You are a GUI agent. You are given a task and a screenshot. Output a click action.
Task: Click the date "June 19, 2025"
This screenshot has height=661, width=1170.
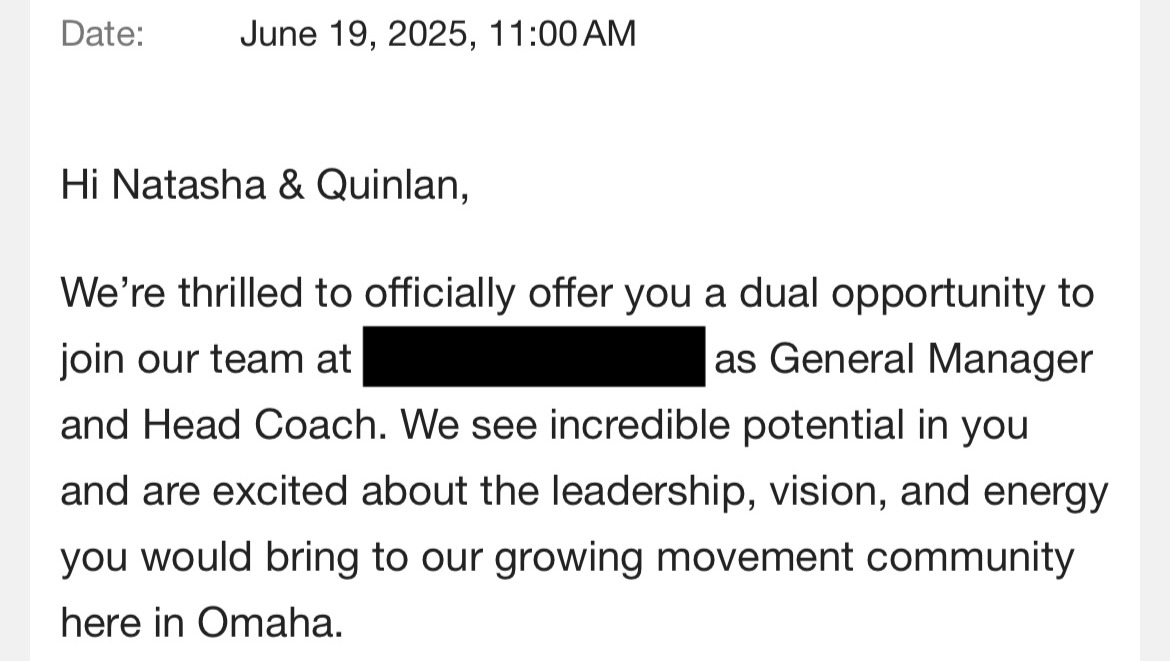[x=351, y=34]
